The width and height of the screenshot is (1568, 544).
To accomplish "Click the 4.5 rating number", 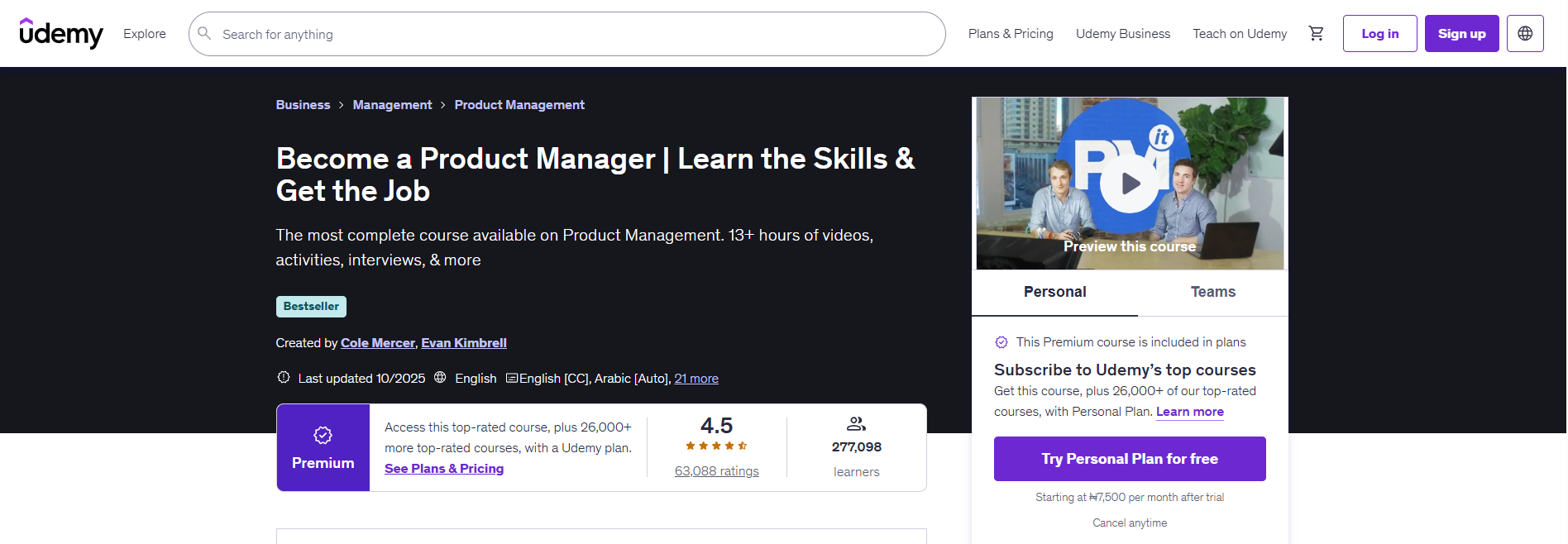I will (x=716, y=426).
